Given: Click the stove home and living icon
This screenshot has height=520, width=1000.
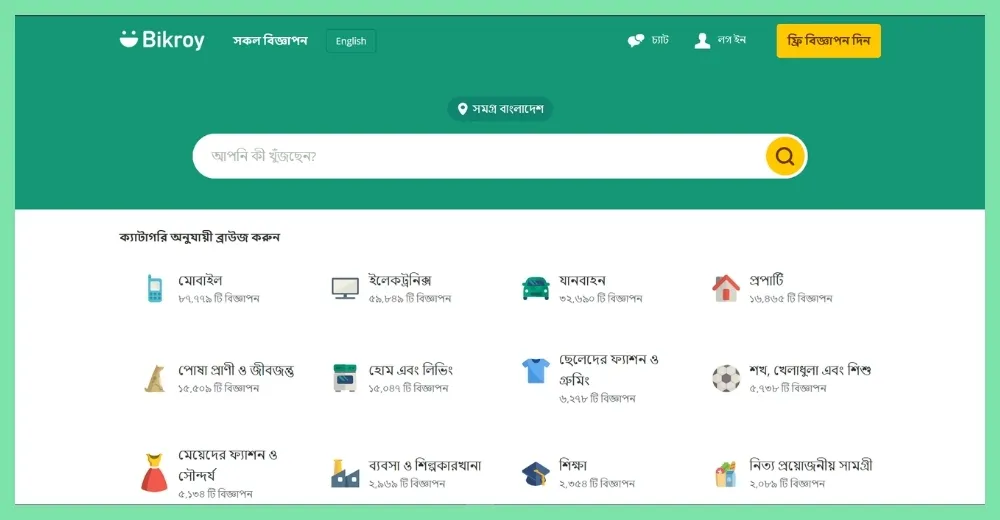Looking at the screenshot, I should tap(345, 378).
